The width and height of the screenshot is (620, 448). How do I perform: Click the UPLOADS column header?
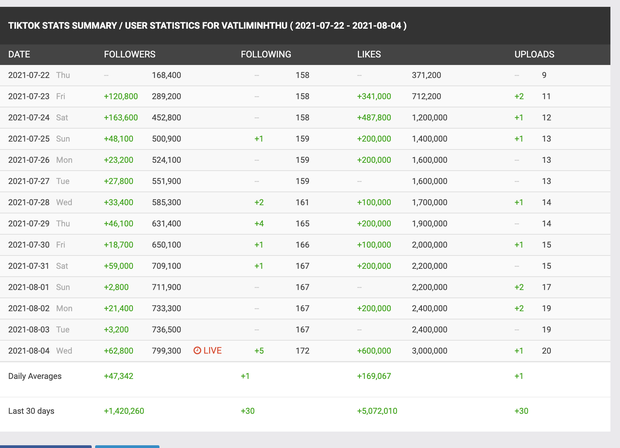point(534,55)
